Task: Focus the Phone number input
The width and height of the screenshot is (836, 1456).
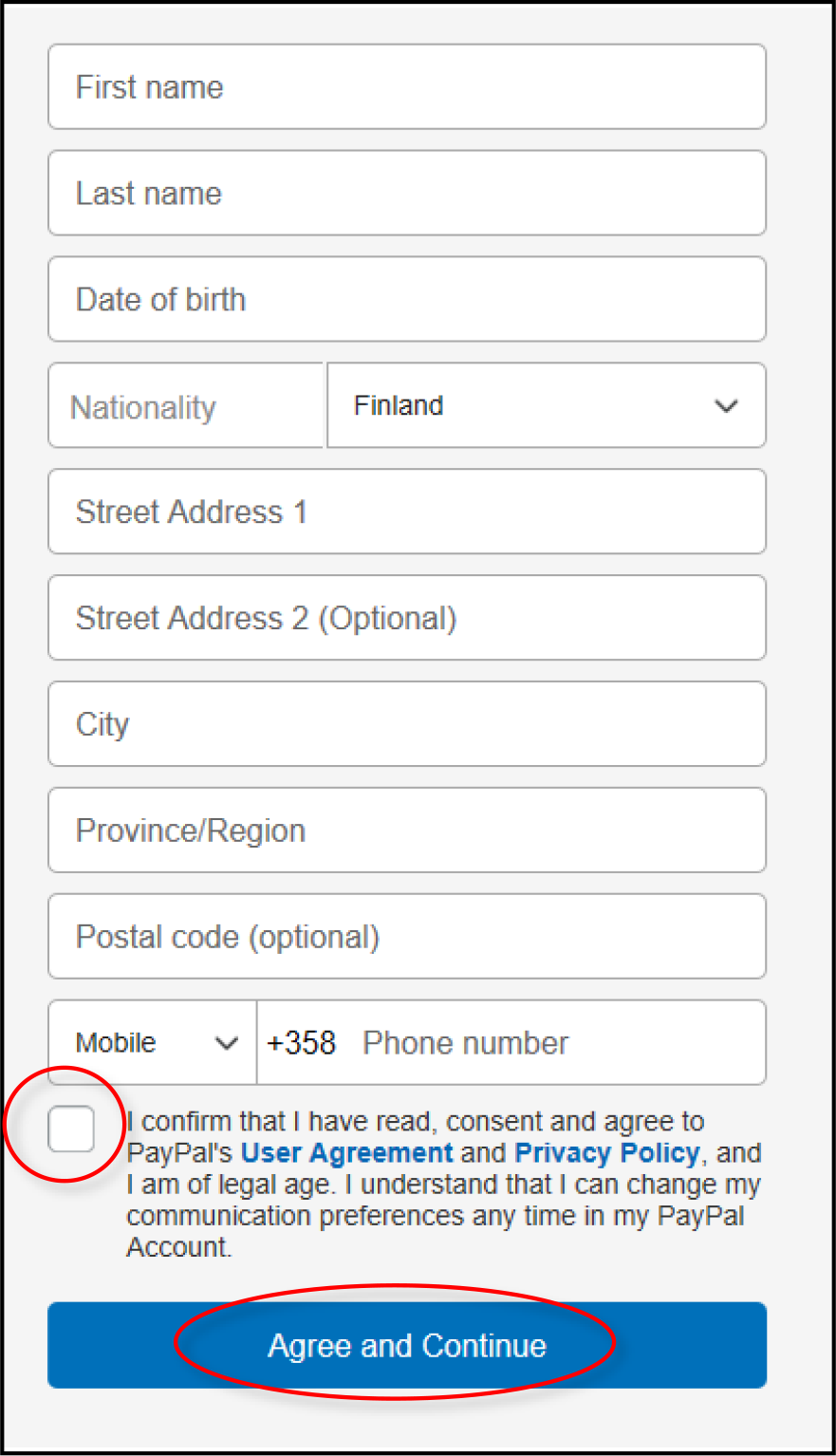Action: (550, 1043)
